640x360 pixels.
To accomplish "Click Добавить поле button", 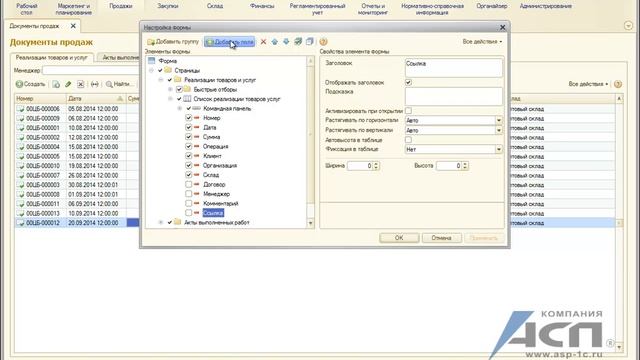I will pyautogui.click(x=229, y=42).
